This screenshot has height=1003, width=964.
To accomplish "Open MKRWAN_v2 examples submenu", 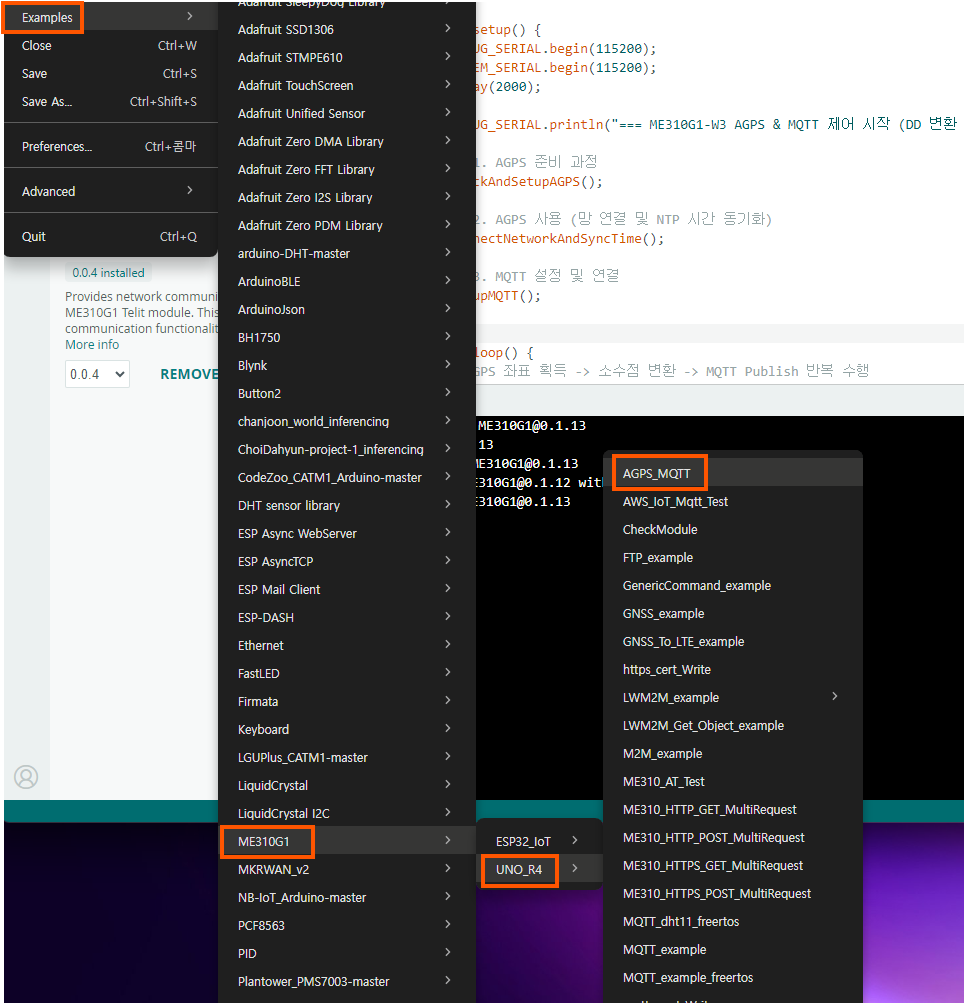I will 347,870.
